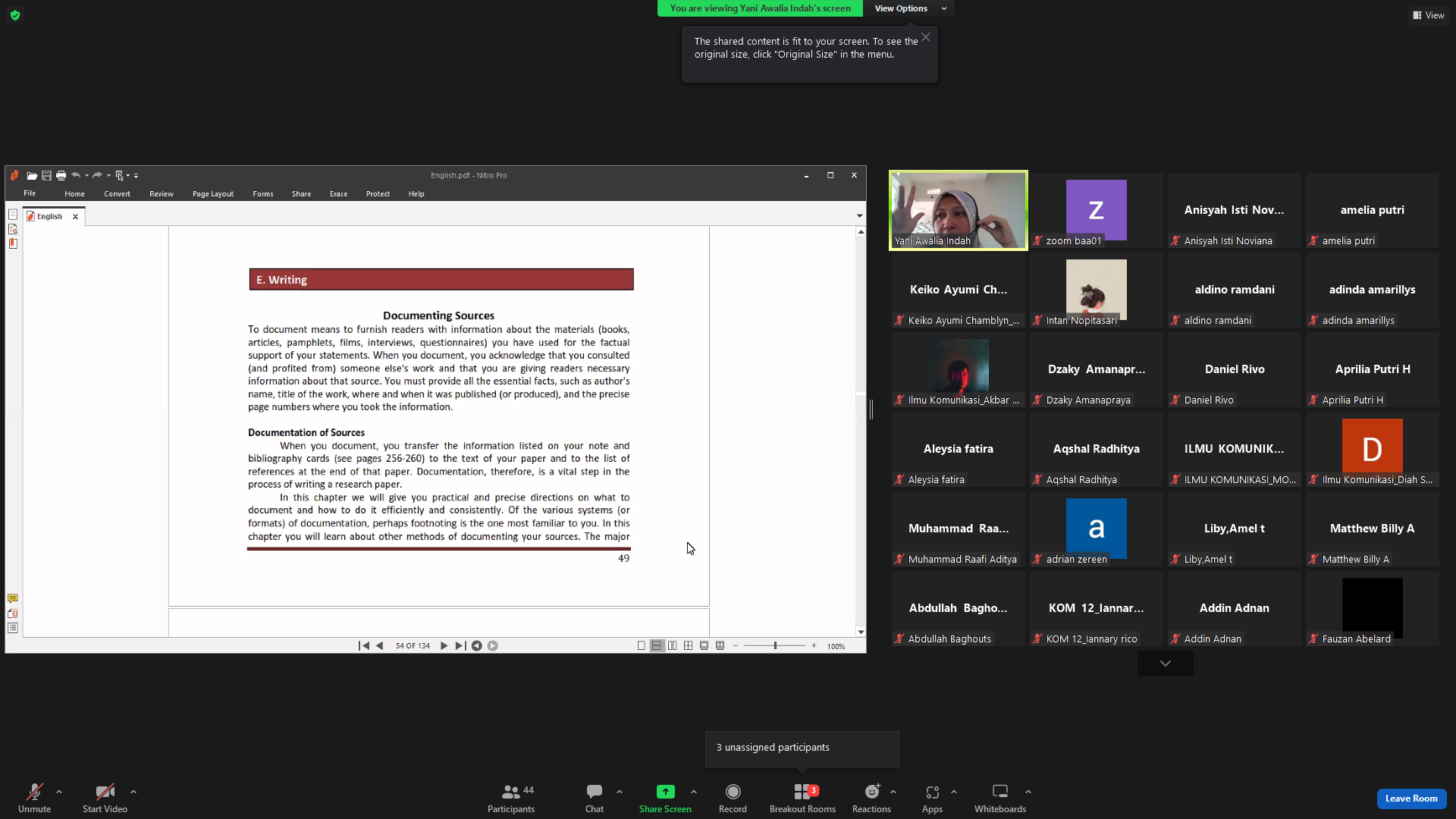Click the 100% zoom value
This screenshot has width=1456, height=819.
click(836, 647)
